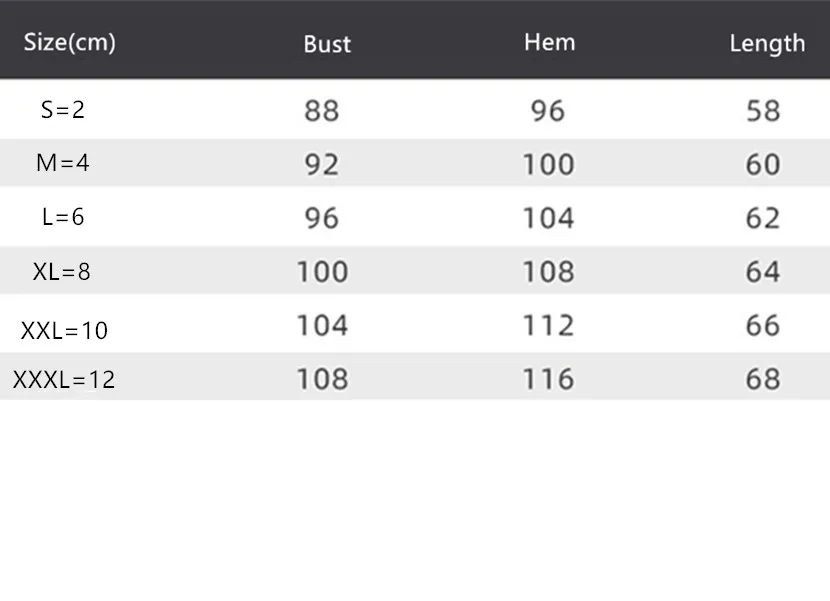Select hem value 100 in M row
830x601 pixels.
[549, 164]
